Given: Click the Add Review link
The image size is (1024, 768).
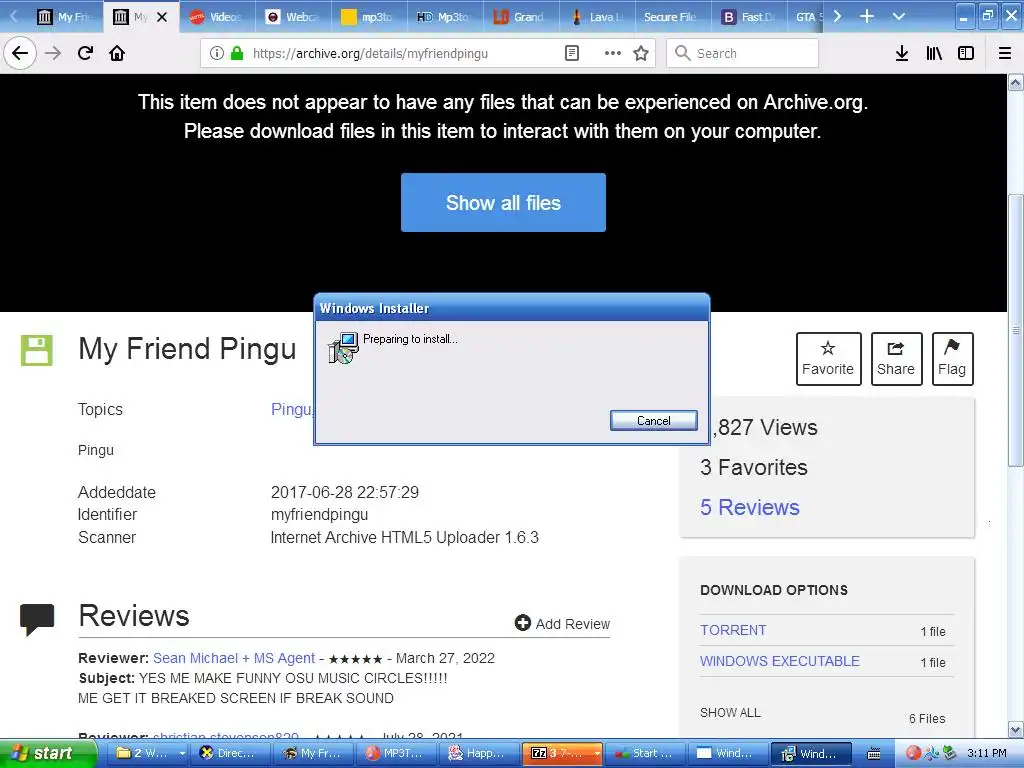Looking at the screenshot, I should pos(562,624).
